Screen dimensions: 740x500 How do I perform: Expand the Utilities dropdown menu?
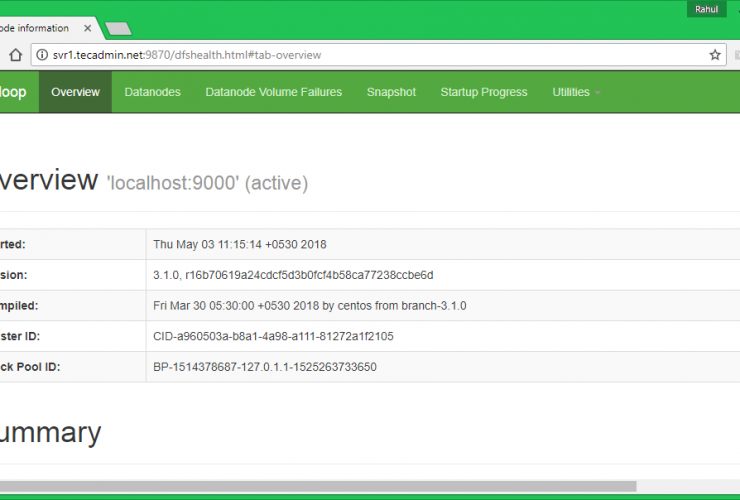(576, 92)
